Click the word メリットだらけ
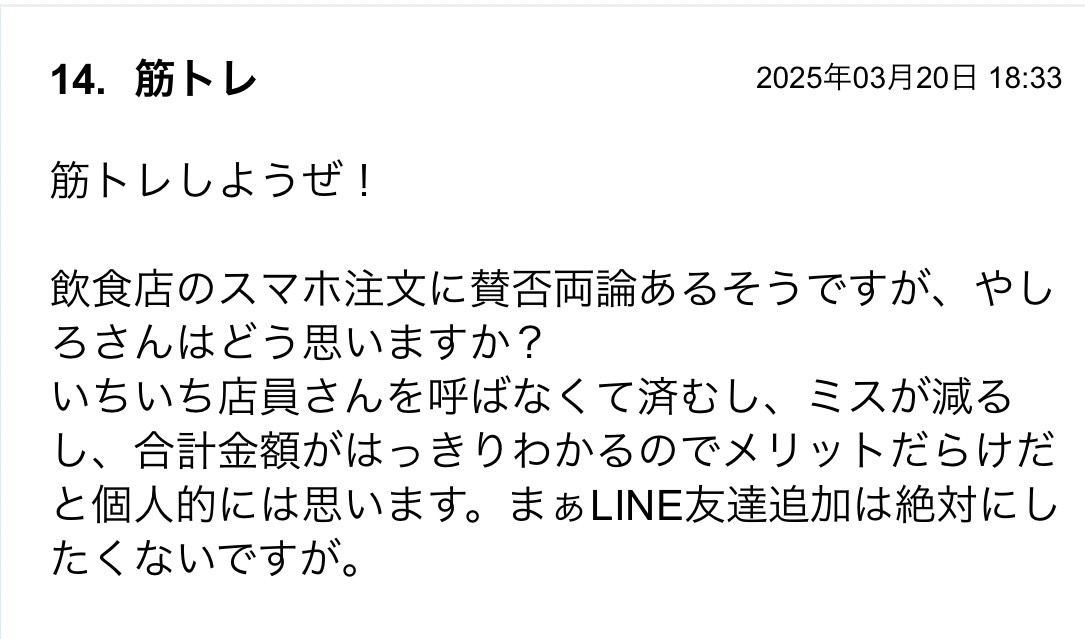 pyautogui.click(x=867, y=452)
